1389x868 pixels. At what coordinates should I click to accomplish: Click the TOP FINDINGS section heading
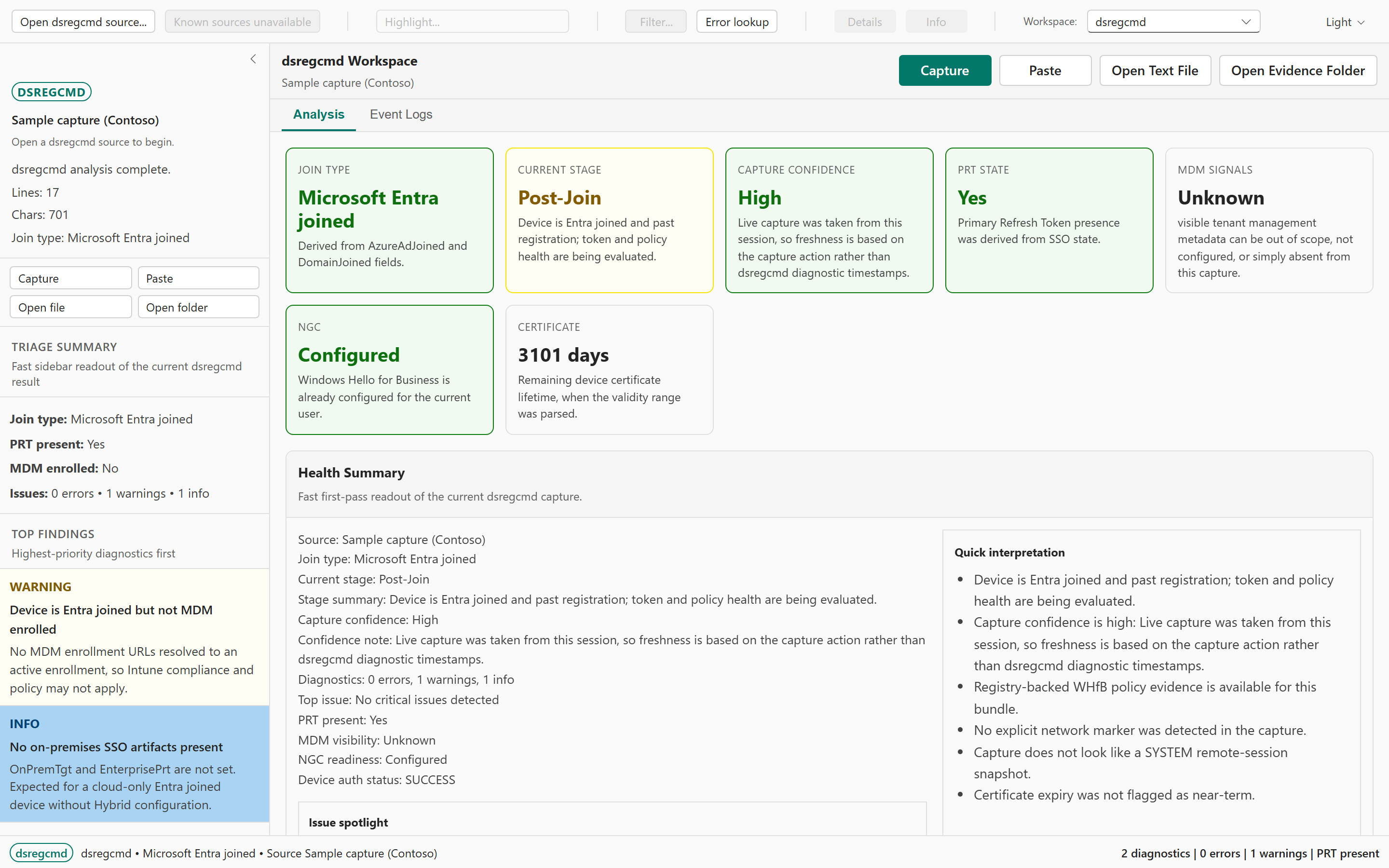54,534
